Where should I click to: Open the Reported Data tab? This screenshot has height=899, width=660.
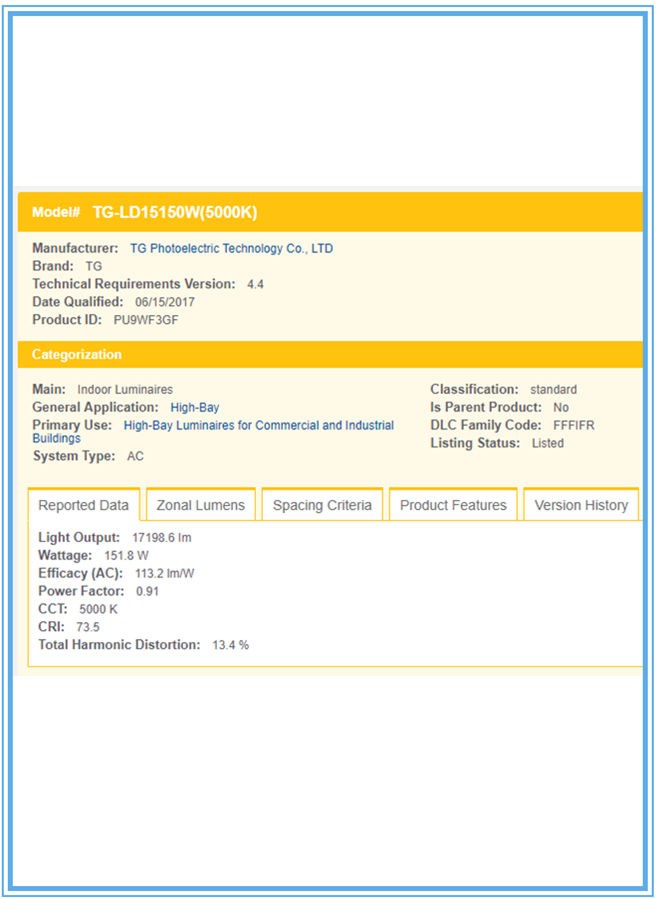tap(84, 505)
